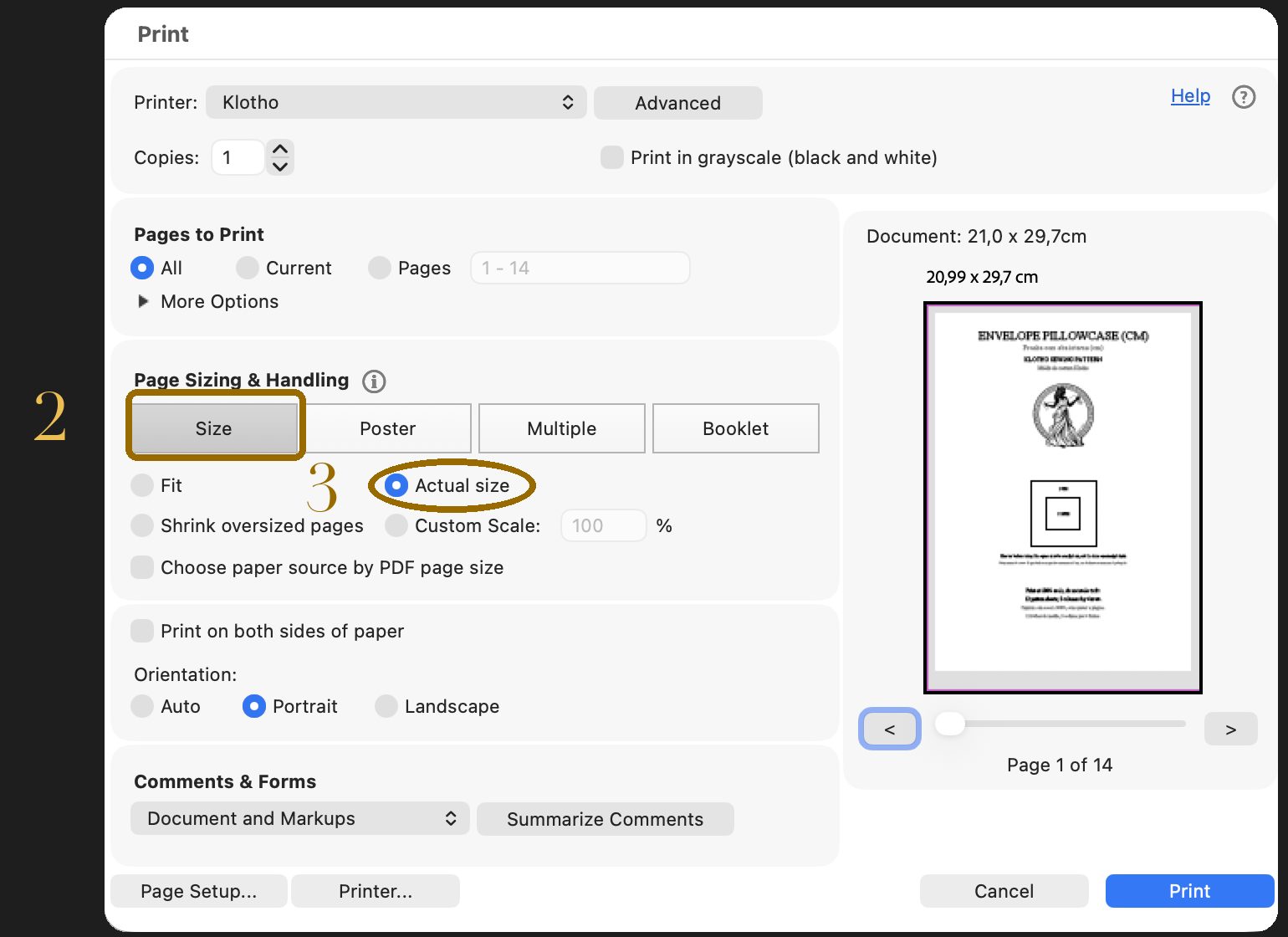Image resolution: width=1288 pixels, height=937 pixels.
Task: Set orientation to Landscape
Action: click(x=386, y=706)
